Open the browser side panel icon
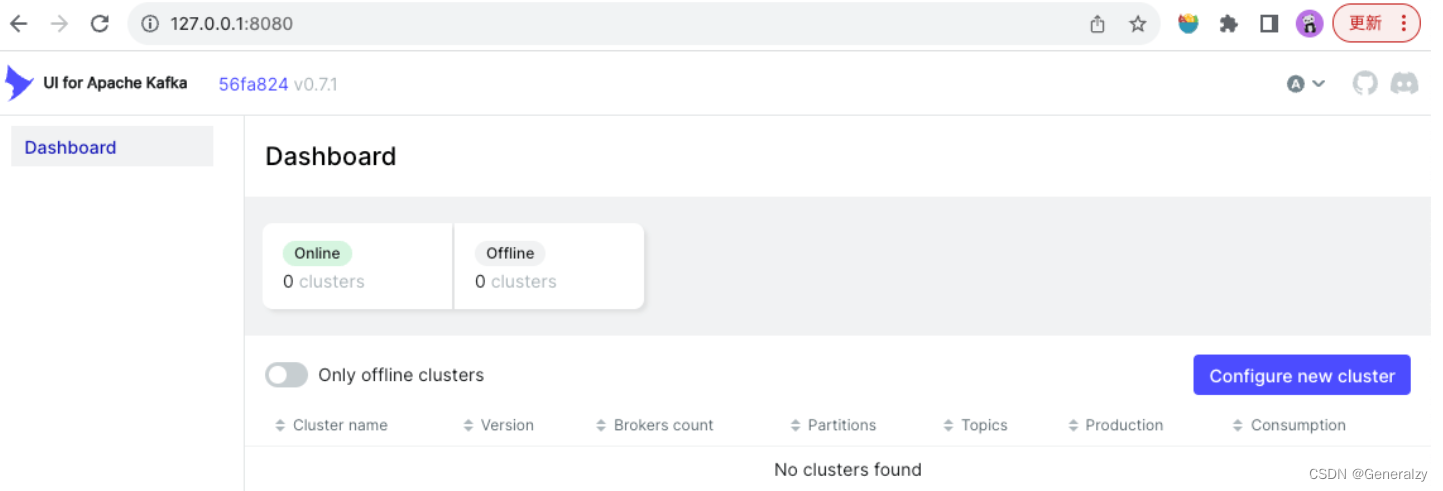This screenshot has height=491, width=1443. tap(1269, 24)
